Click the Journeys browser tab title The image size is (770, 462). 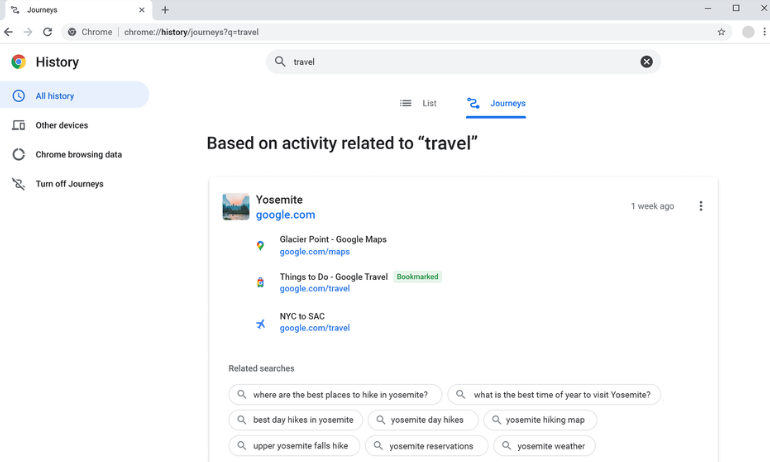[x=42, y=10]
